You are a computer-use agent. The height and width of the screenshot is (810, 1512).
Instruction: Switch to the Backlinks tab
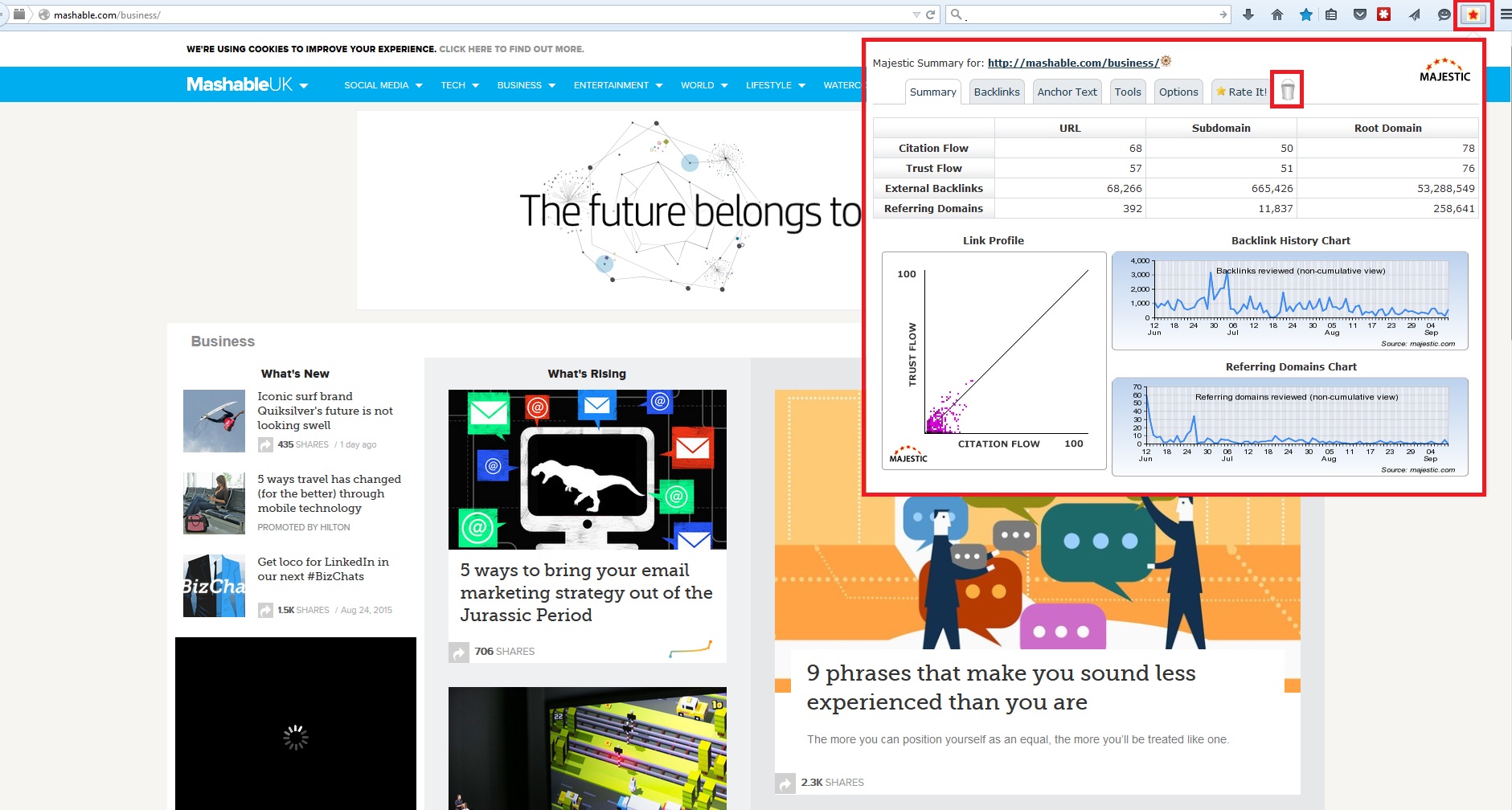point(997,92)
